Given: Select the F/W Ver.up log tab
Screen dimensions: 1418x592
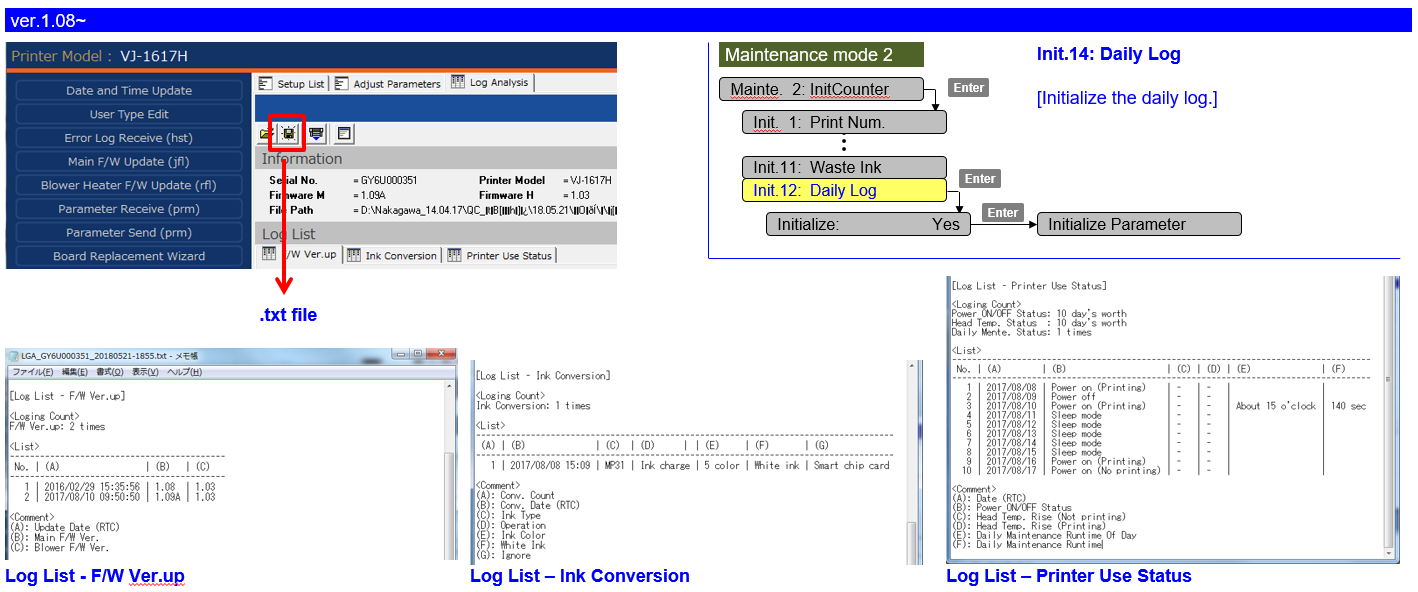Looking at the screenshot, I should 300,255.
